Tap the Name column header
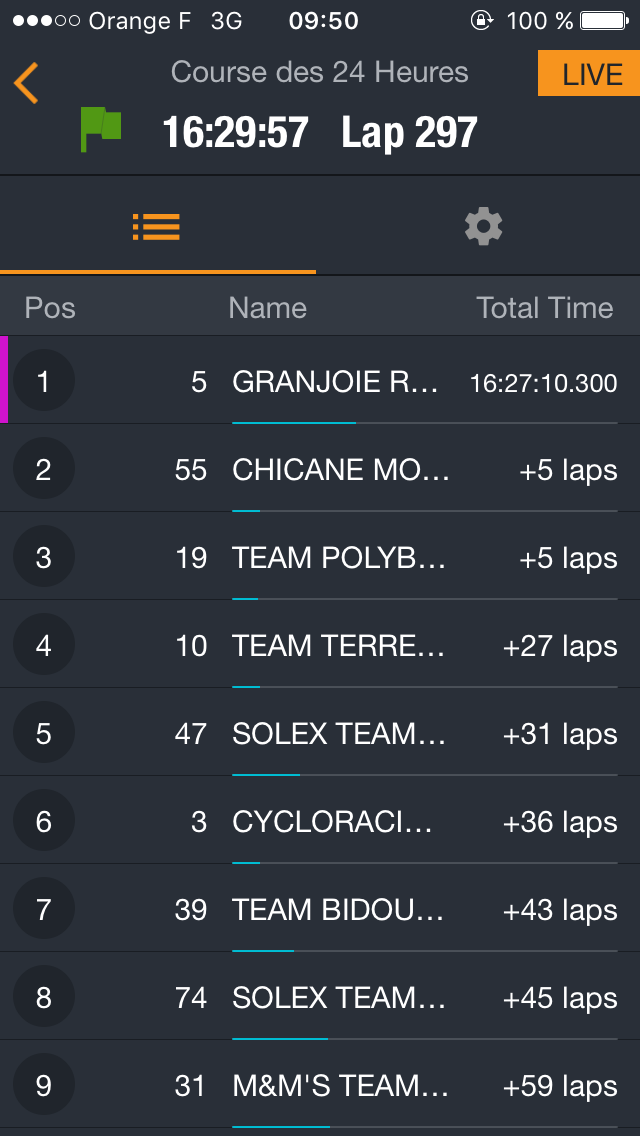 pos(267,308)
